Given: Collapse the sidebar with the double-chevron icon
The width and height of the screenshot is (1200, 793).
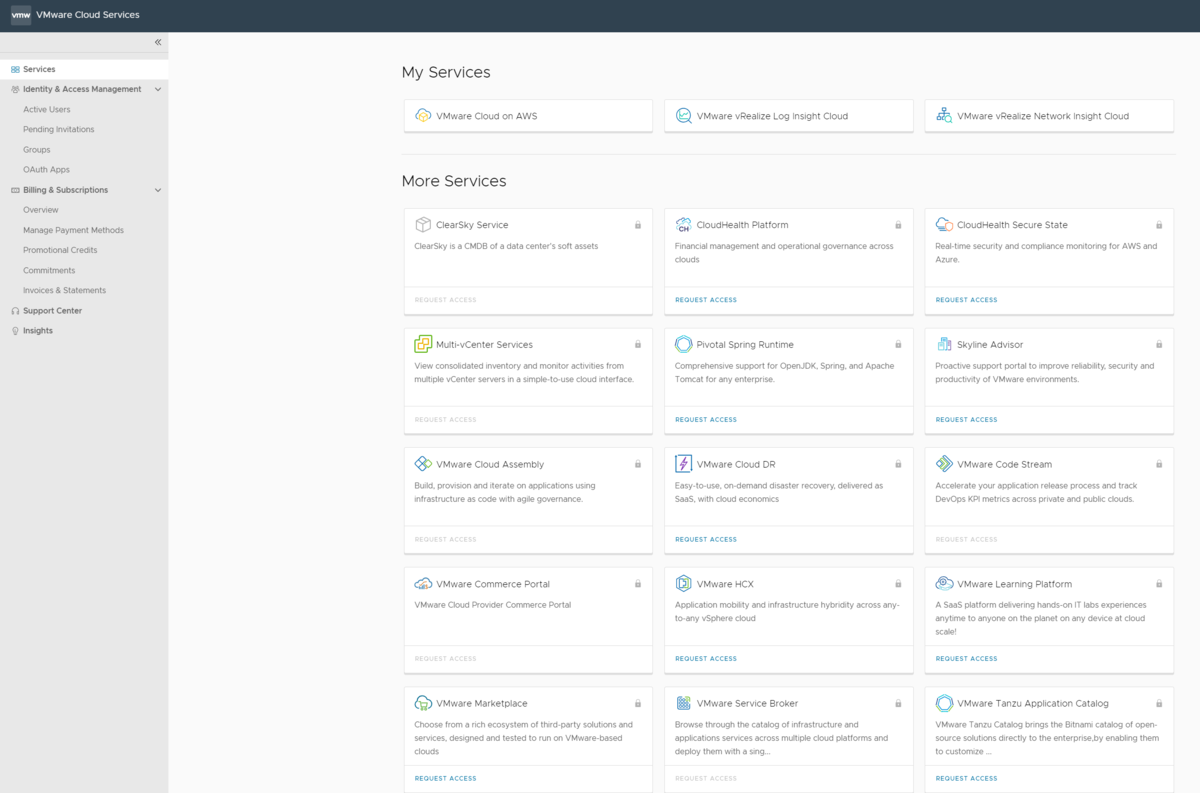Looking at the screenshot, I should coord(158,42).
